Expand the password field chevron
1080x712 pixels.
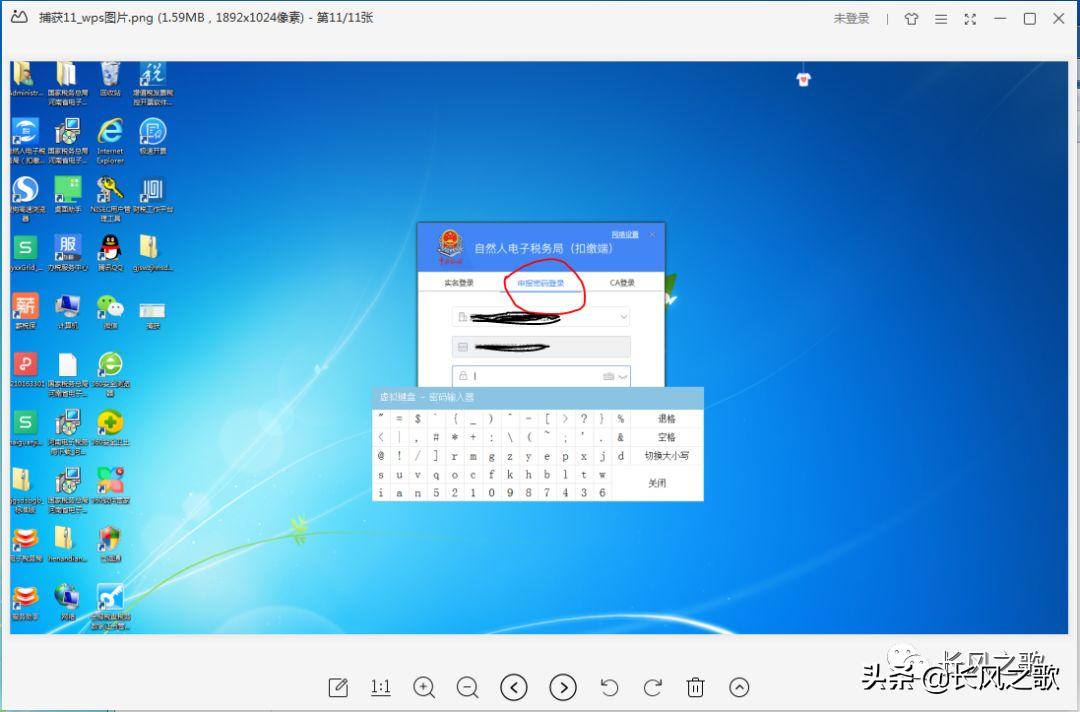coord(623,376)
